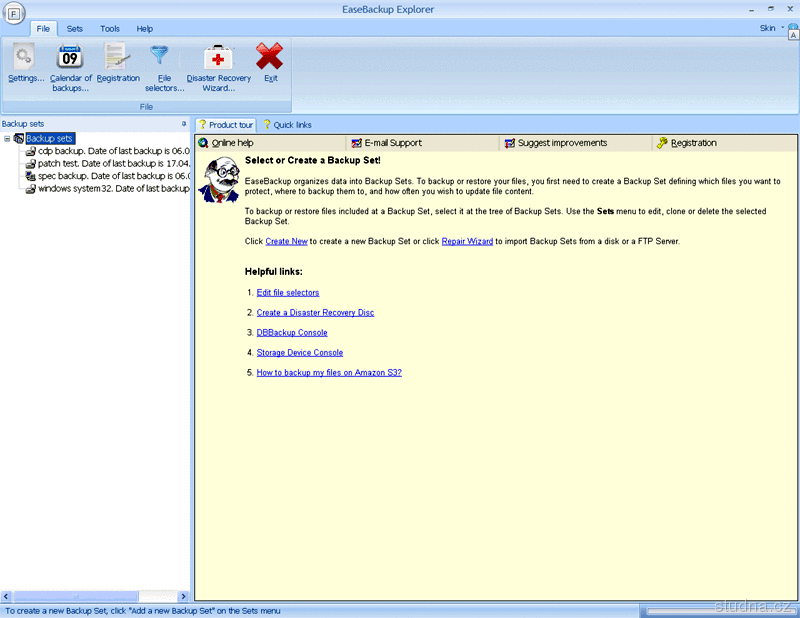The width and height of the screenshot is (800, 618).
Task: Select the cdp backup tree item
Action: [x=113, y=151]
